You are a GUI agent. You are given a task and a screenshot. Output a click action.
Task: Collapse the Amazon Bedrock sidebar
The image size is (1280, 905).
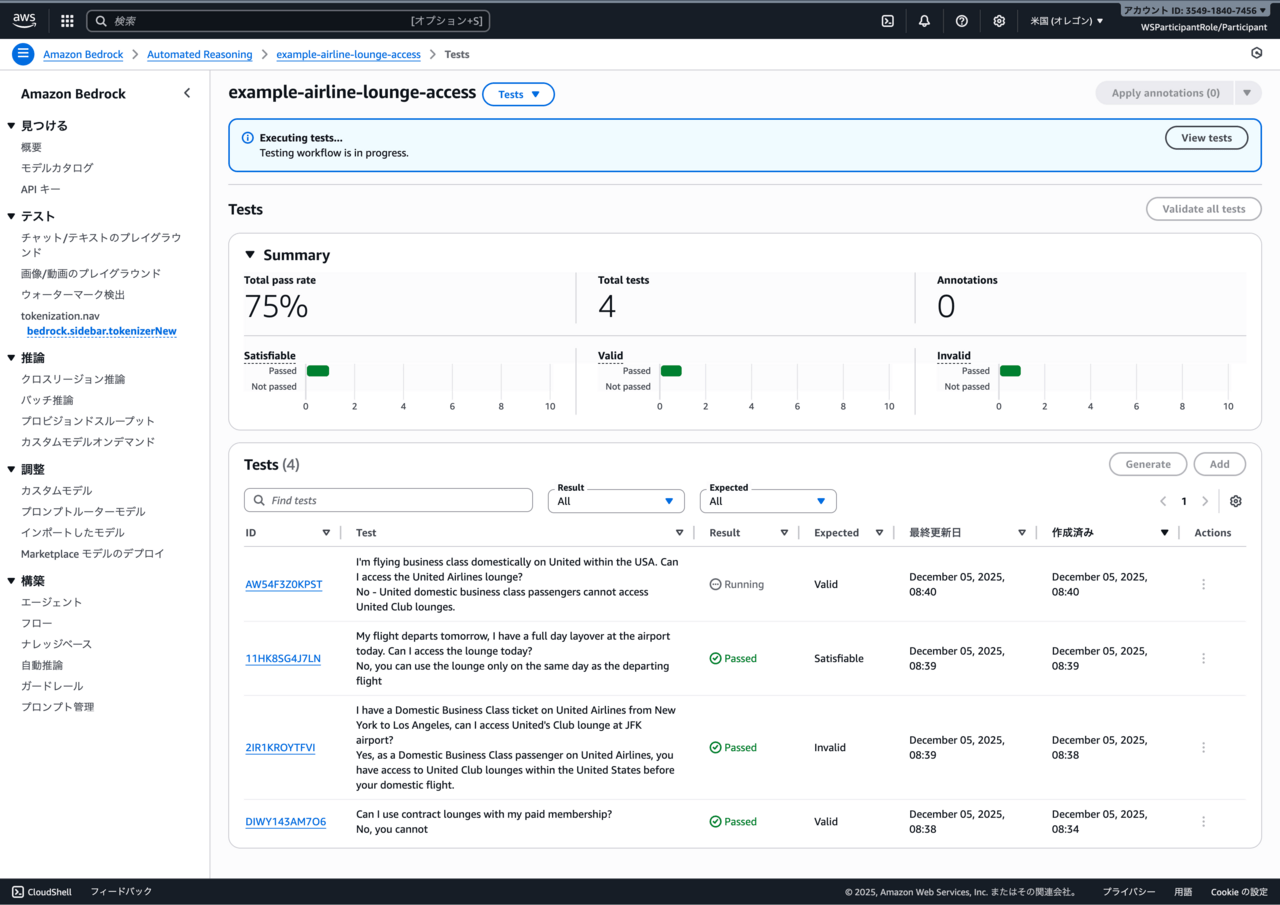(x=187, y=93)
